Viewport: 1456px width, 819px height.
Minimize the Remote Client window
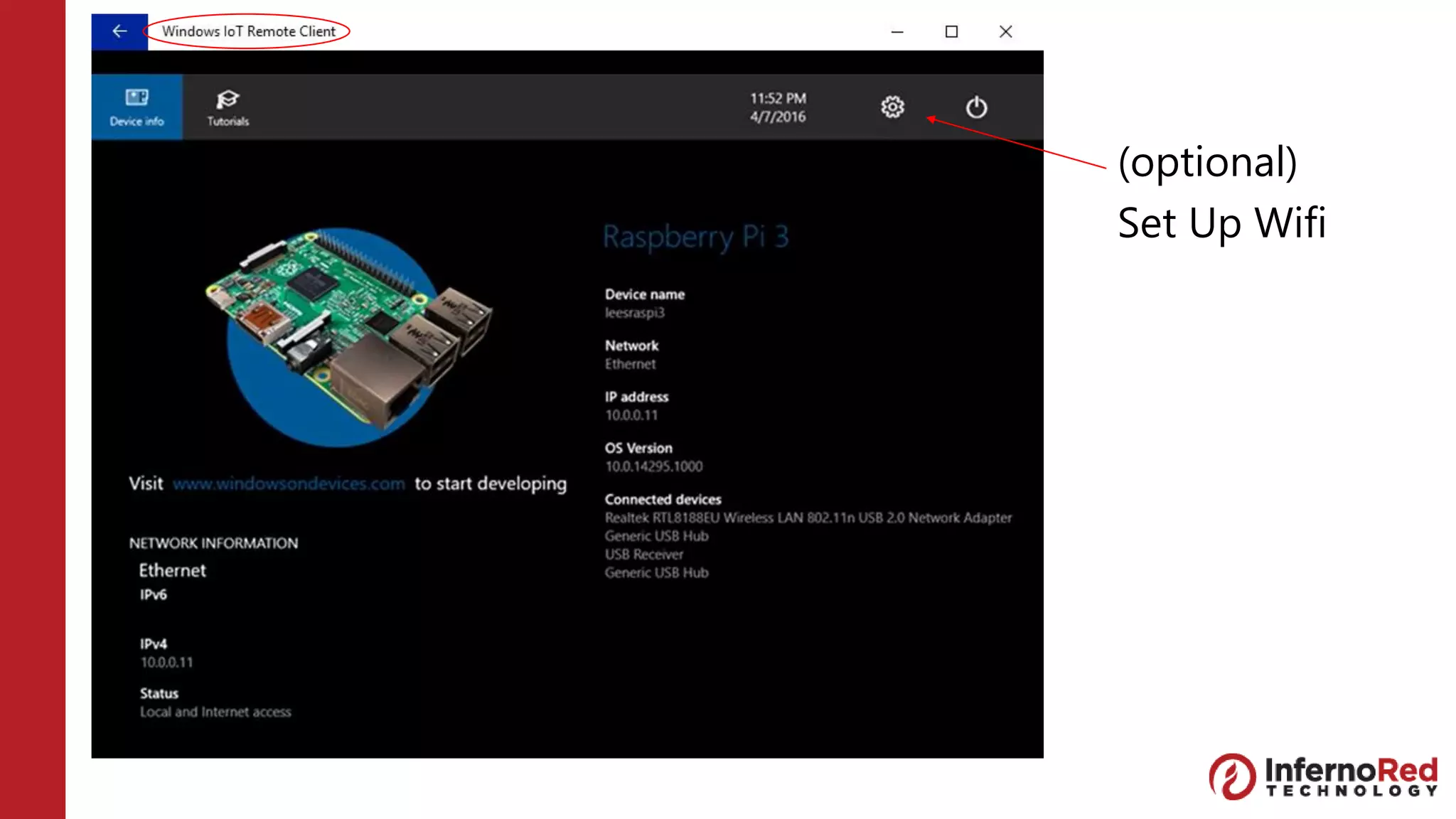(x=897, y=31)
